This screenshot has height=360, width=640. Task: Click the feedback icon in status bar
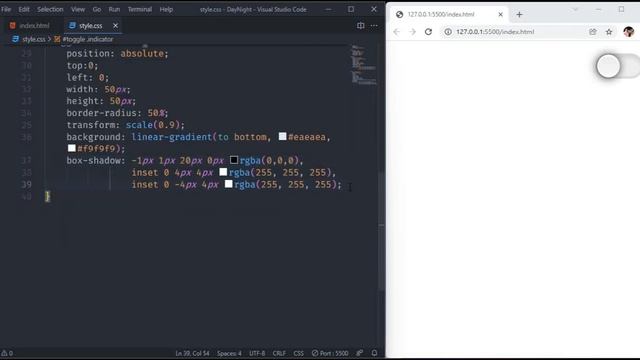click(360, 353)
